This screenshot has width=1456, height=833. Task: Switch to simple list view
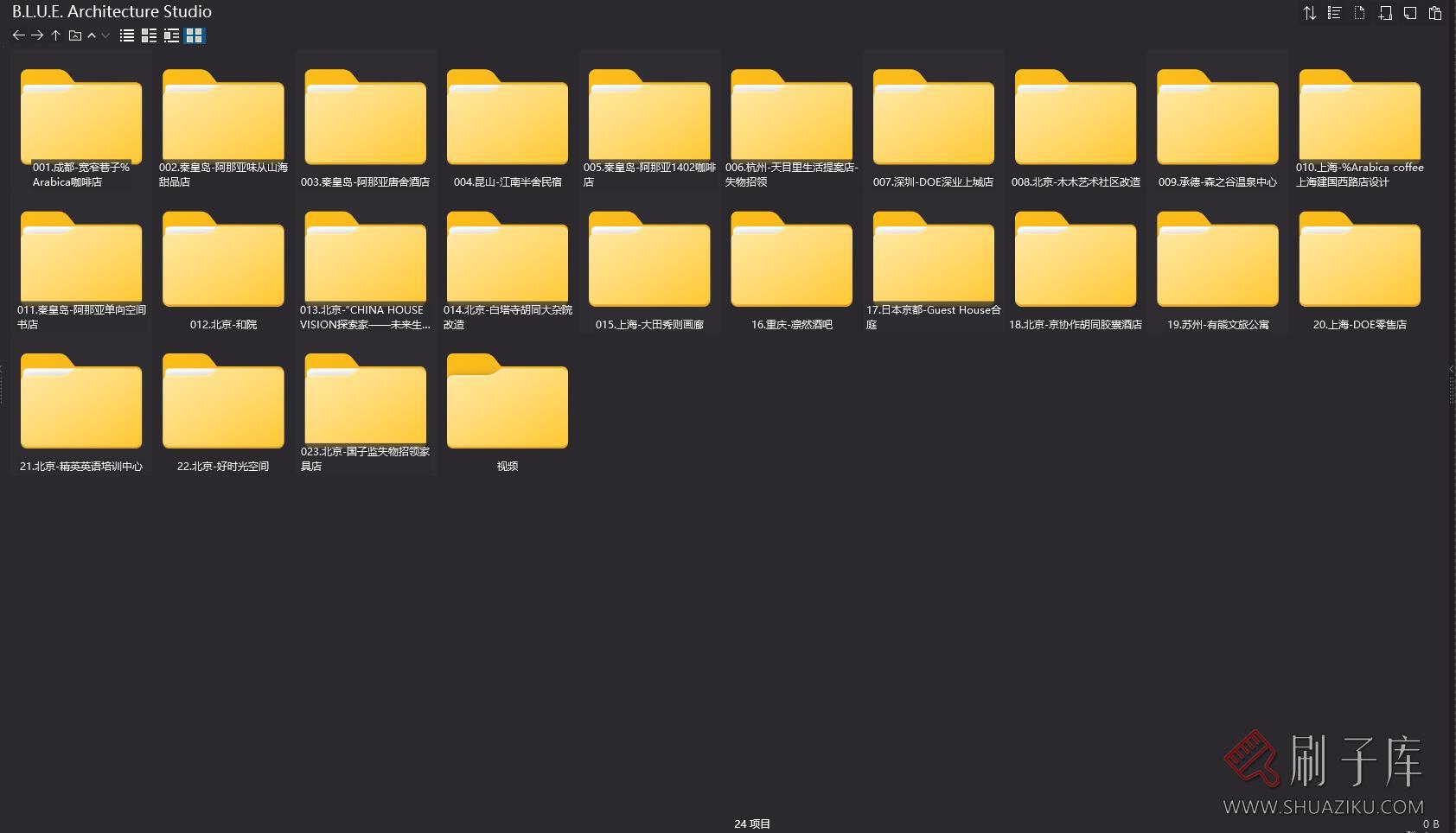click(x=127, y=35)
